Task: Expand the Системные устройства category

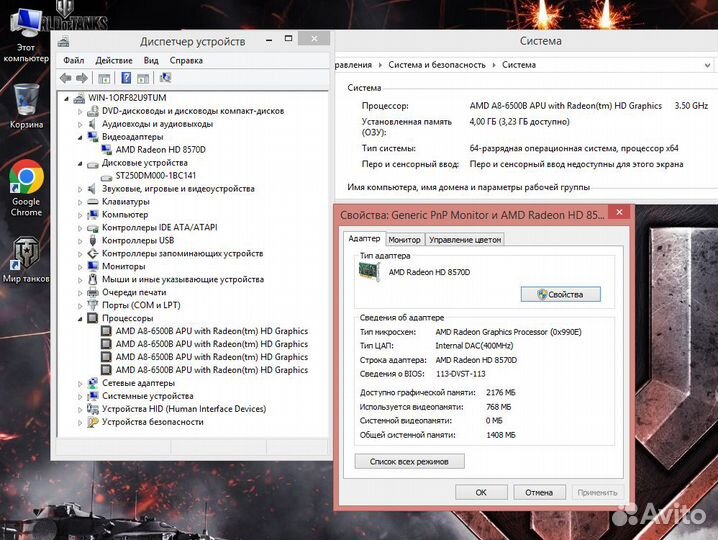Action: pos(80,396)
